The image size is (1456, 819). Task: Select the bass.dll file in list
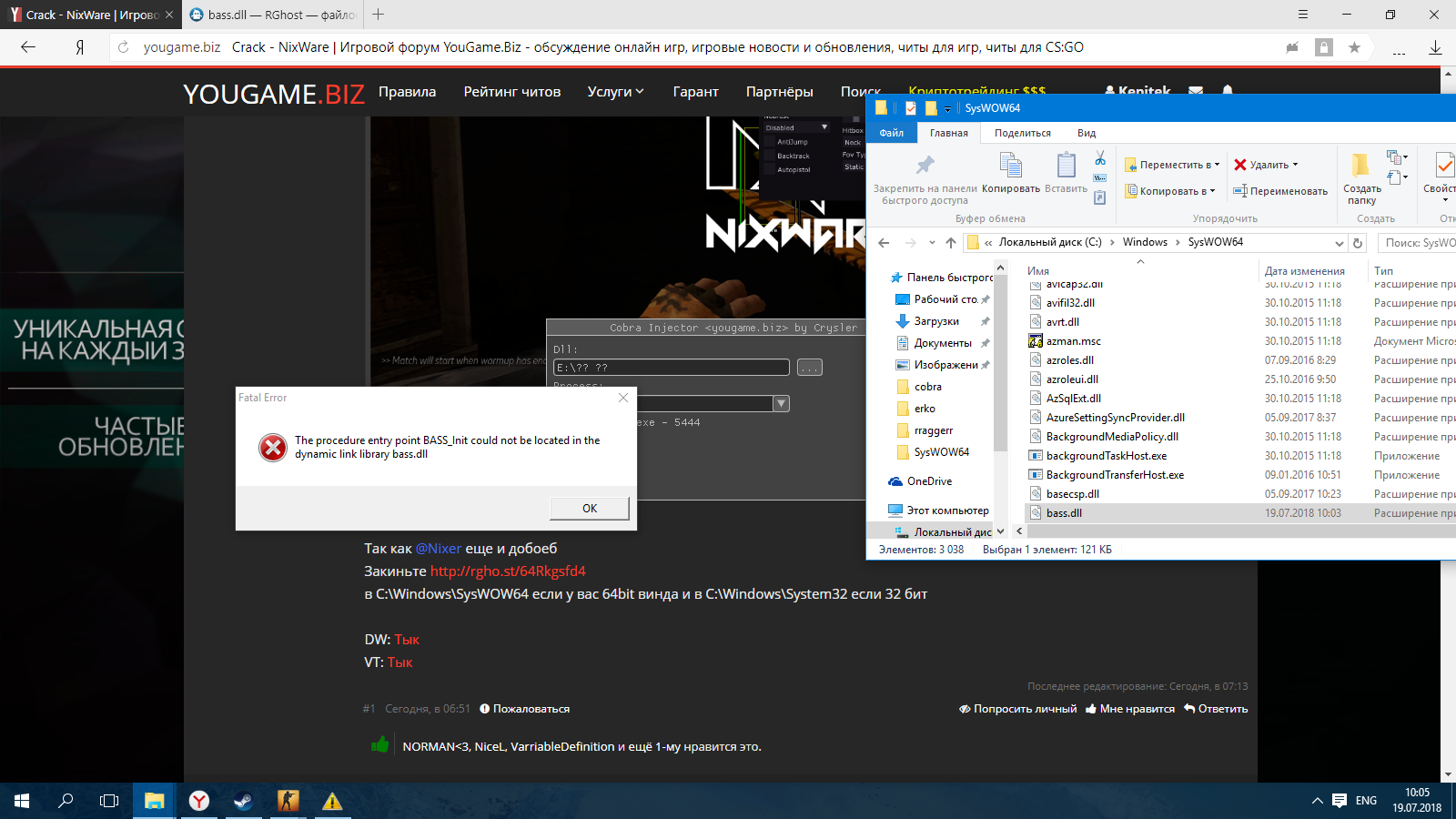[x=1064, y=513]
